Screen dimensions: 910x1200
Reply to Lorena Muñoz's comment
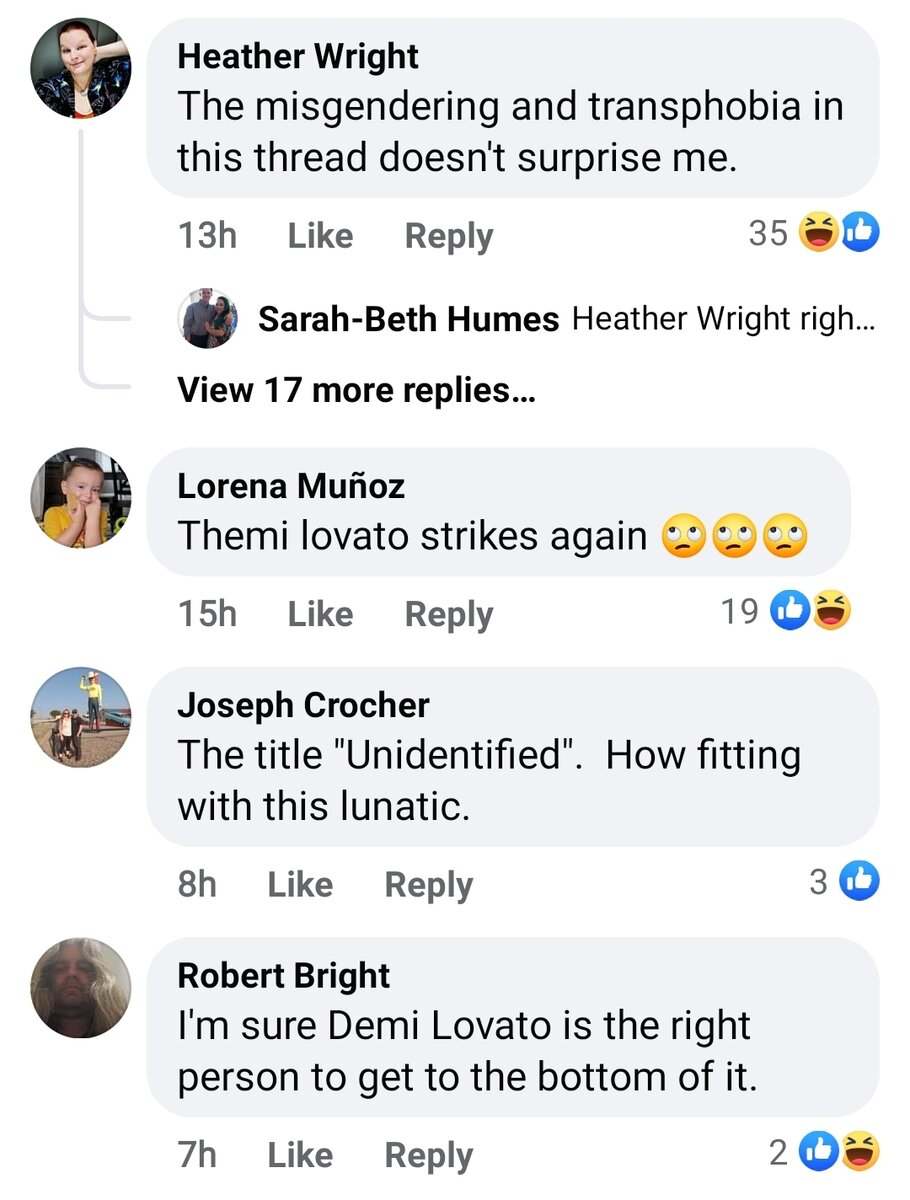449,614
